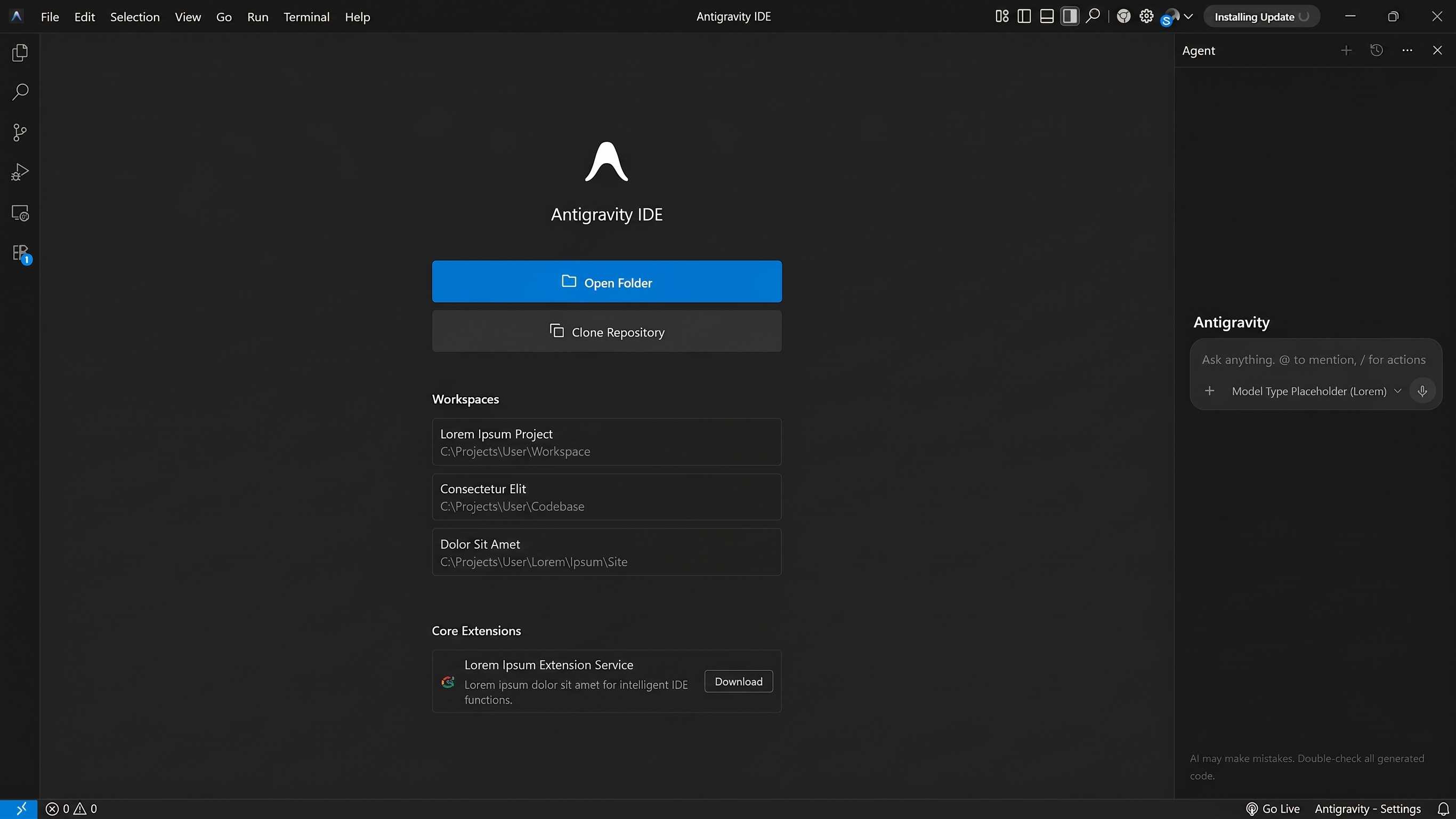Open the Model Type Placeholder dropdown

pos(1316,391)
